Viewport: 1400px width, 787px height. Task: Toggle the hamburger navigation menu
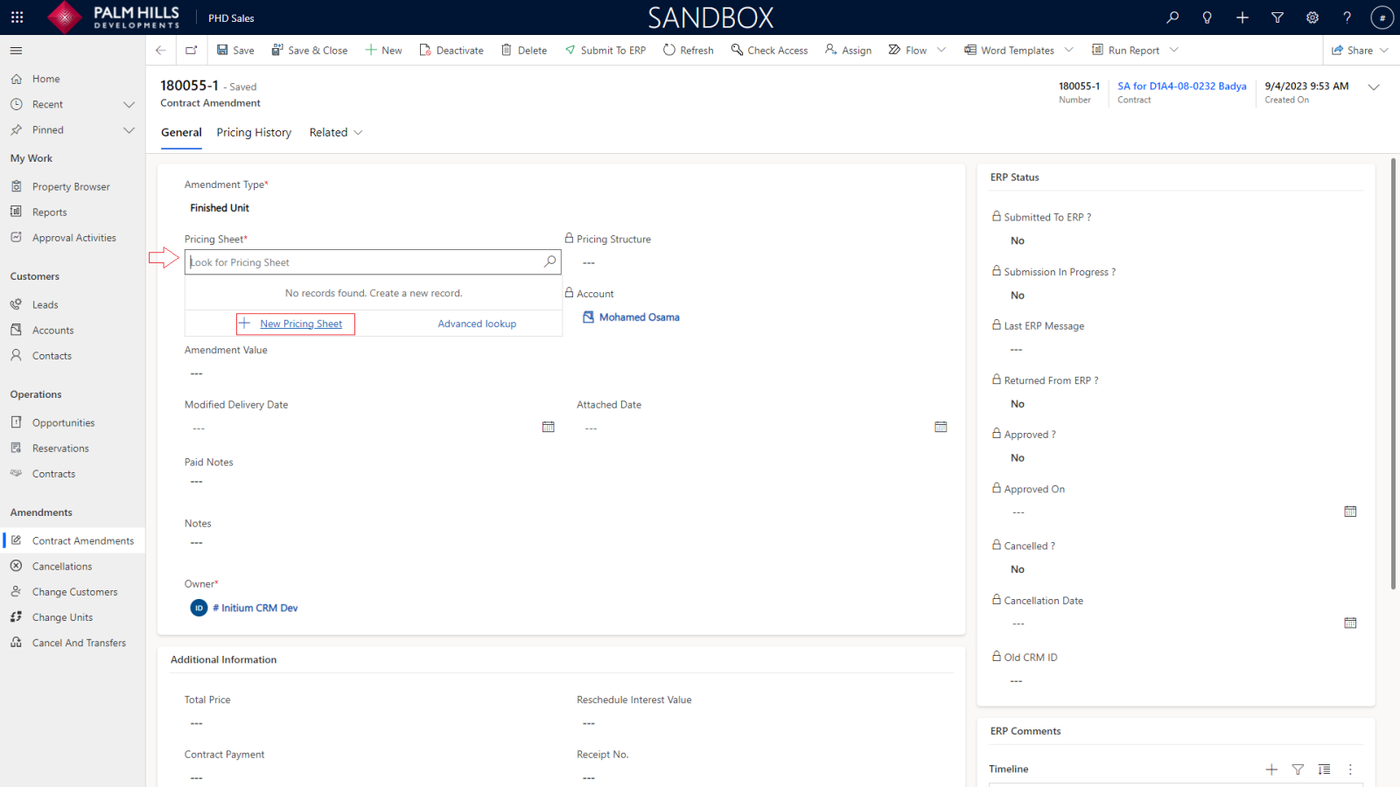(x=16, y=50)
